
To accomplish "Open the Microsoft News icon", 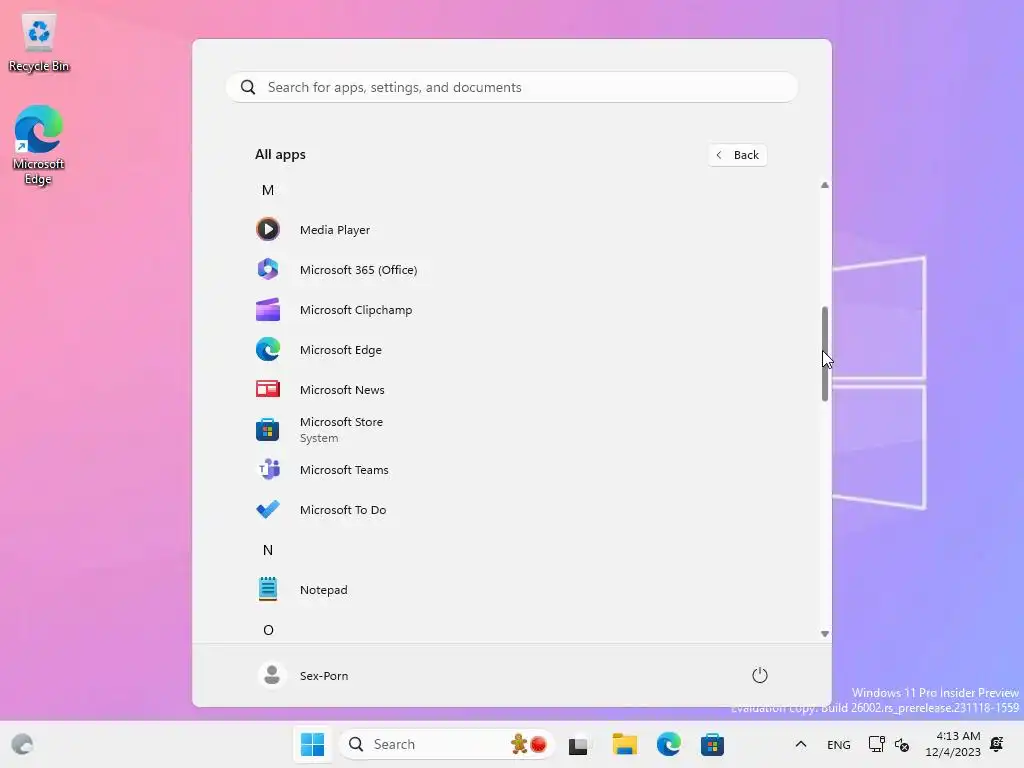I will (268, 389).
